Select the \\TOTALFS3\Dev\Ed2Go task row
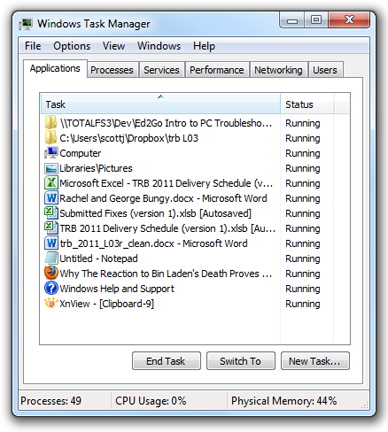 click(195, 123)
